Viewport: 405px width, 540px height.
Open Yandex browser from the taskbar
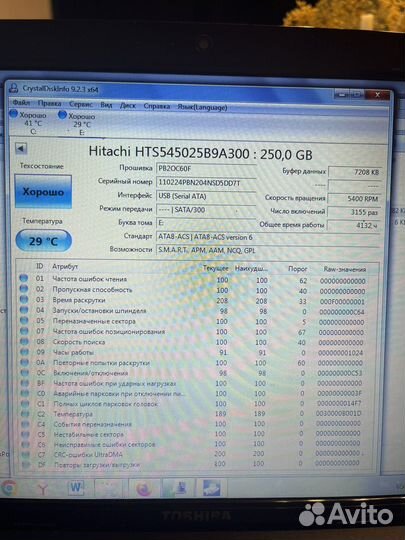click(x=43, y=488)
